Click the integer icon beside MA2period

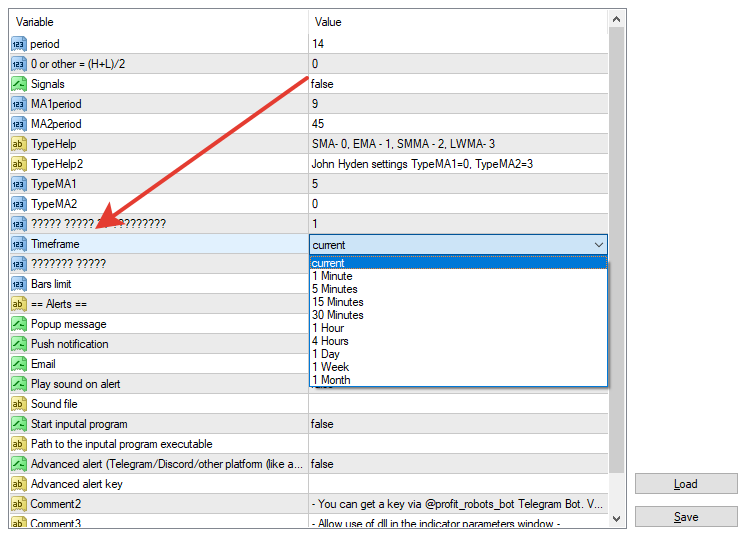pos(19,124)
